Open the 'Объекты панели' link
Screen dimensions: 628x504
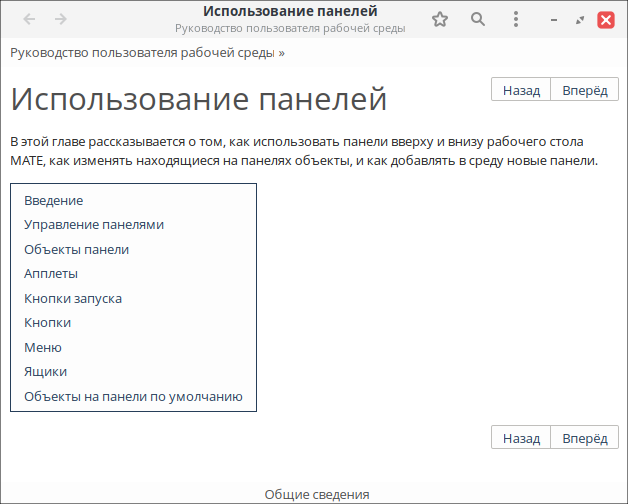click(x=76, y=250)
